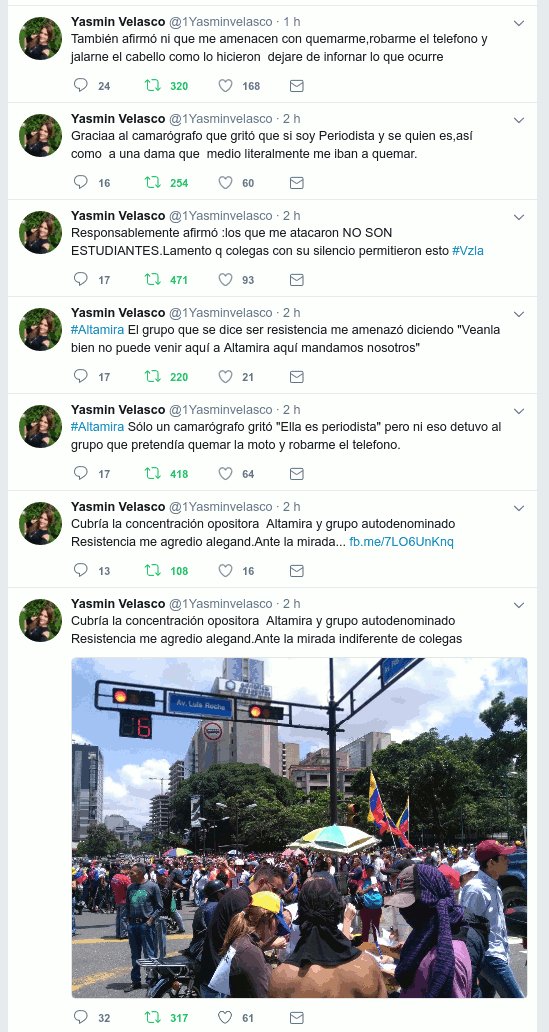Reply to the tweet with 24 comments
The width and height of the screenshot is (549, 1032).
coord(81,86)
